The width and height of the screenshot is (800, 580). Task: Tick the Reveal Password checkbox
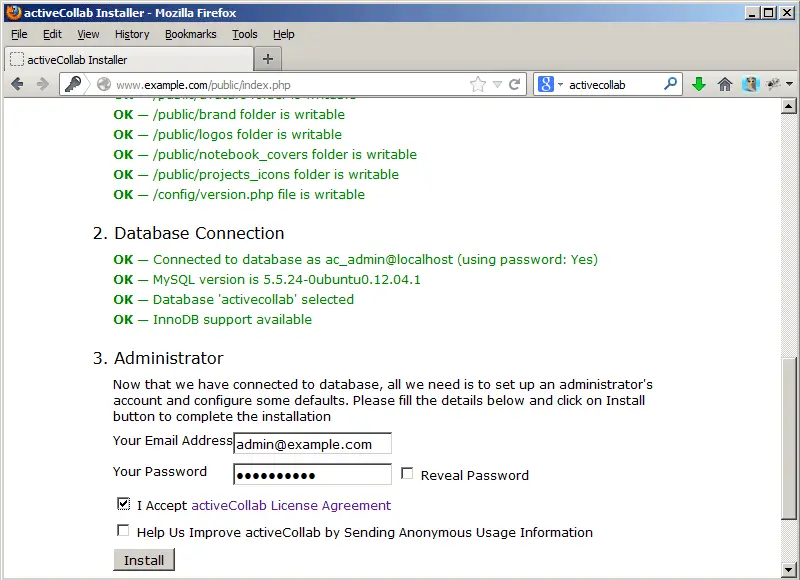pyautogui.click(x=407, y=473)
